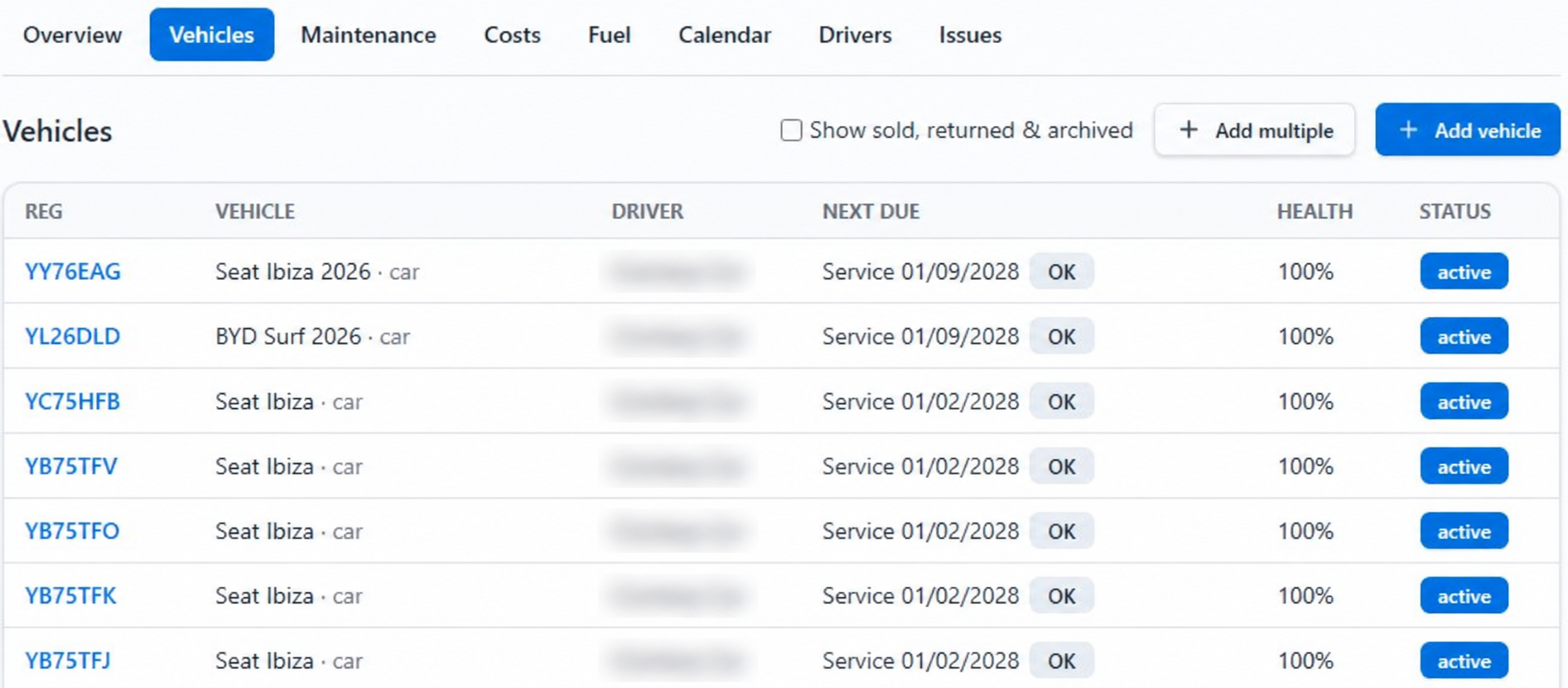Click the DRIVER column header
The height and width of the screenshot is (688, 1568).
(x=648, y=211)
